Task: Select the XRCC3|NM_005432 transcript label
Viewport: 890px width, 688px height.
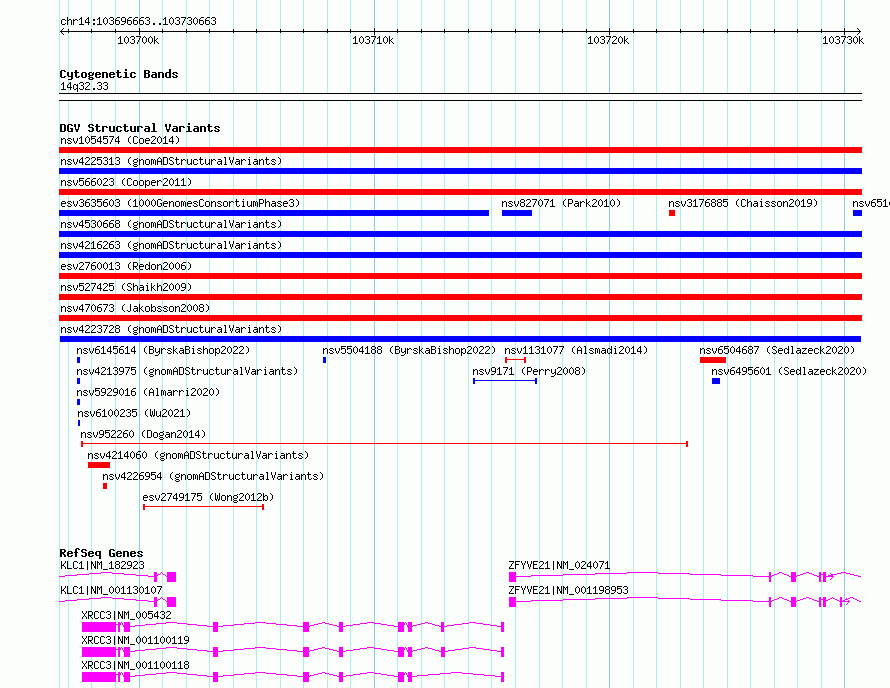Action: coord(126,615)
